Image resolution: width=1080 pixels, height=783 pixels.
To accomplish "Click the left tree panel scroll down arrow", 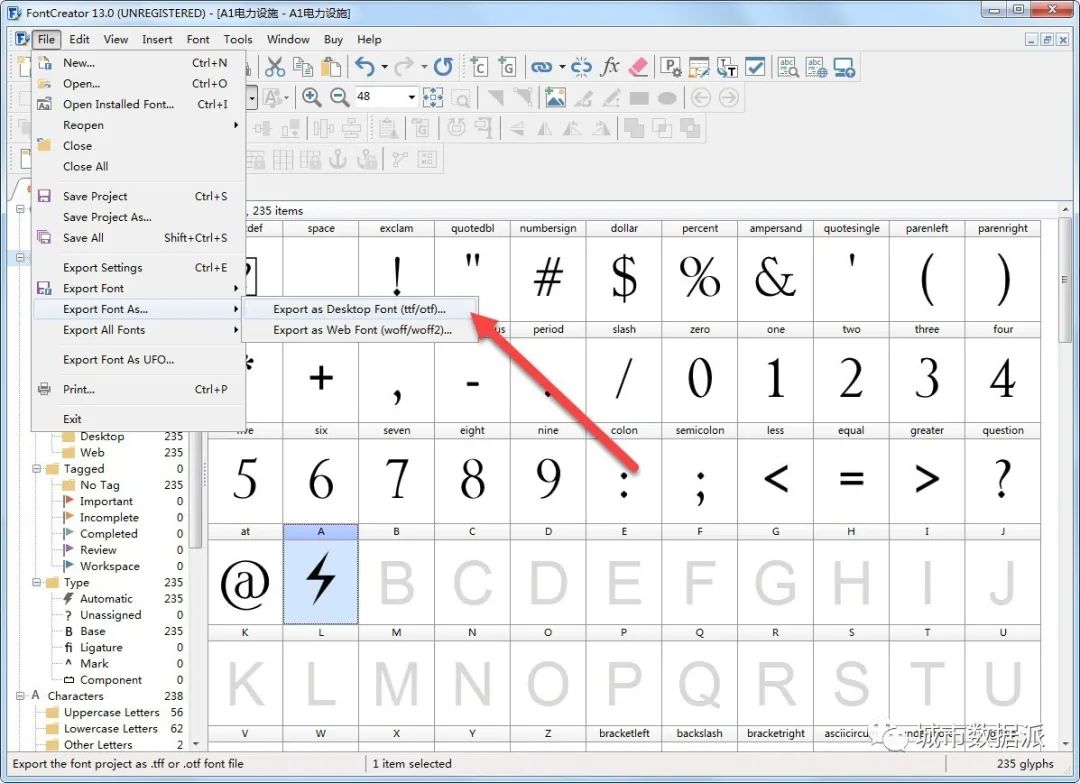I will 196,744.
